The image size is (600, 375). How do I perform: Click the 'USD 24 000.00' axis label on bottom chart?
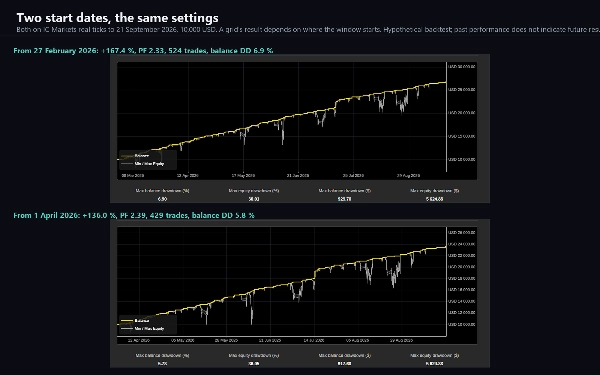coord(461,244)
